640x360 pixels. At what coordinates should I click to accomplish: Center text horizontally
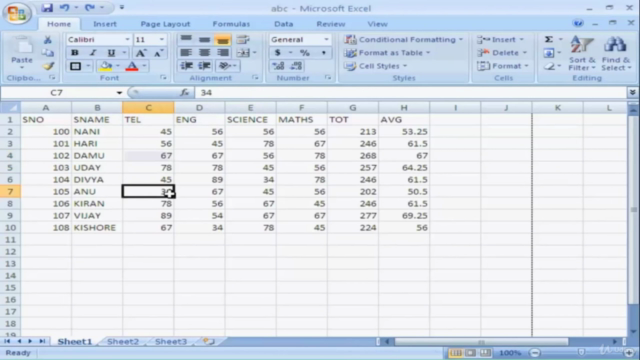click(x=204, y=53)
